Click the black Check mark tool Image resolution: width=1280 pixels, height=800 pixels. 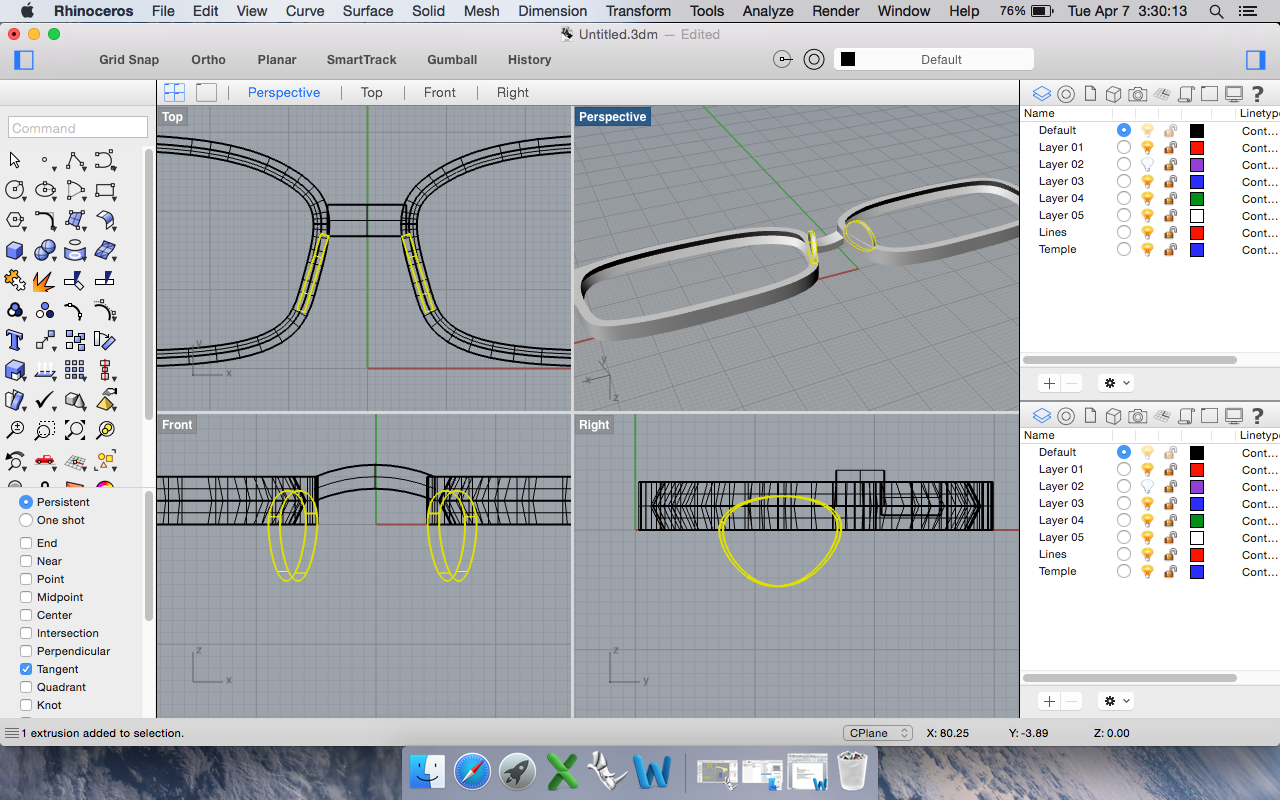(45, 400)
